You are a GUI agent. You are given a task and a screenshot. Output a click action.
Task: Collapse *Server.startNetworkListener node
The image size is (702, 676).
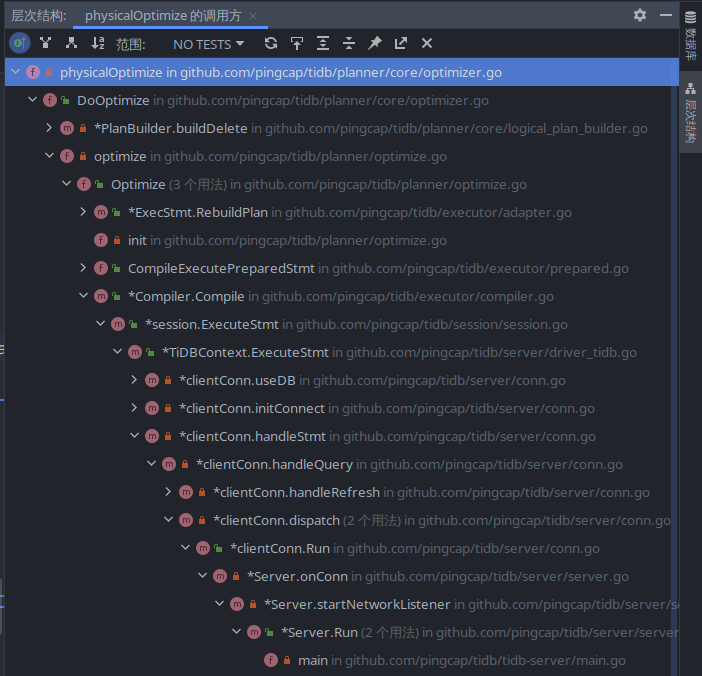(220, 603)
